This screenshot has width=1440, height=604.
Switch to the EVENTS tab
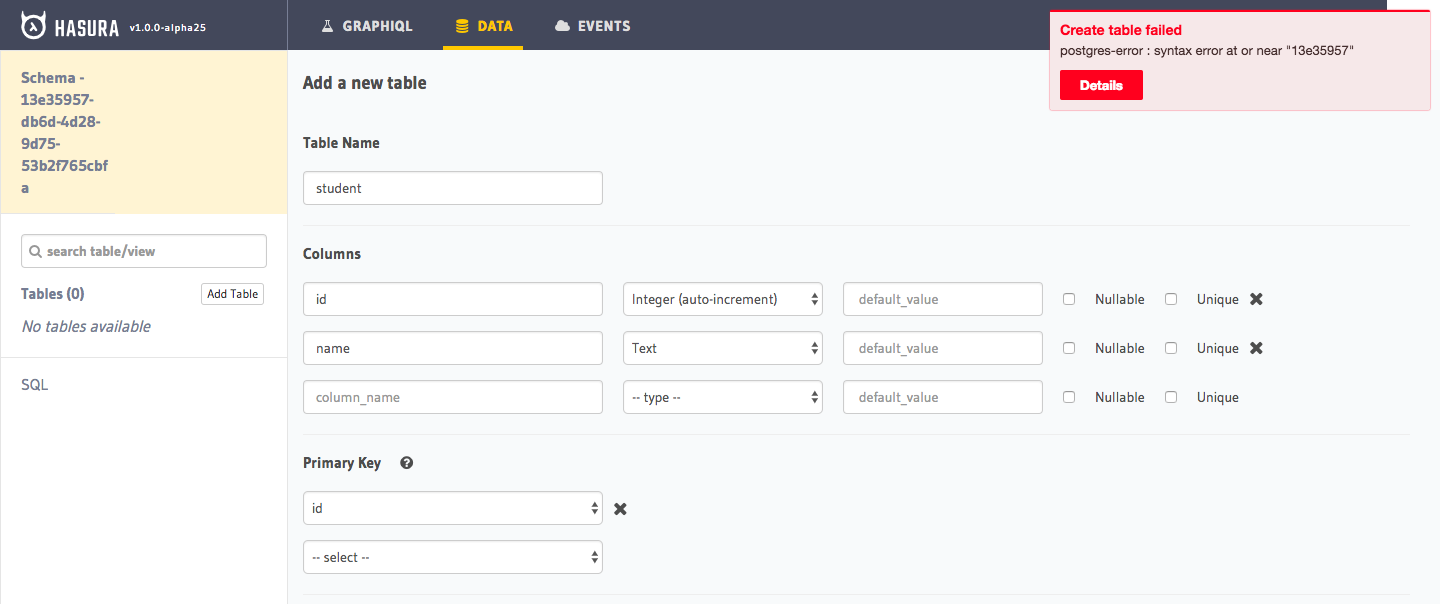coord(592,25)
